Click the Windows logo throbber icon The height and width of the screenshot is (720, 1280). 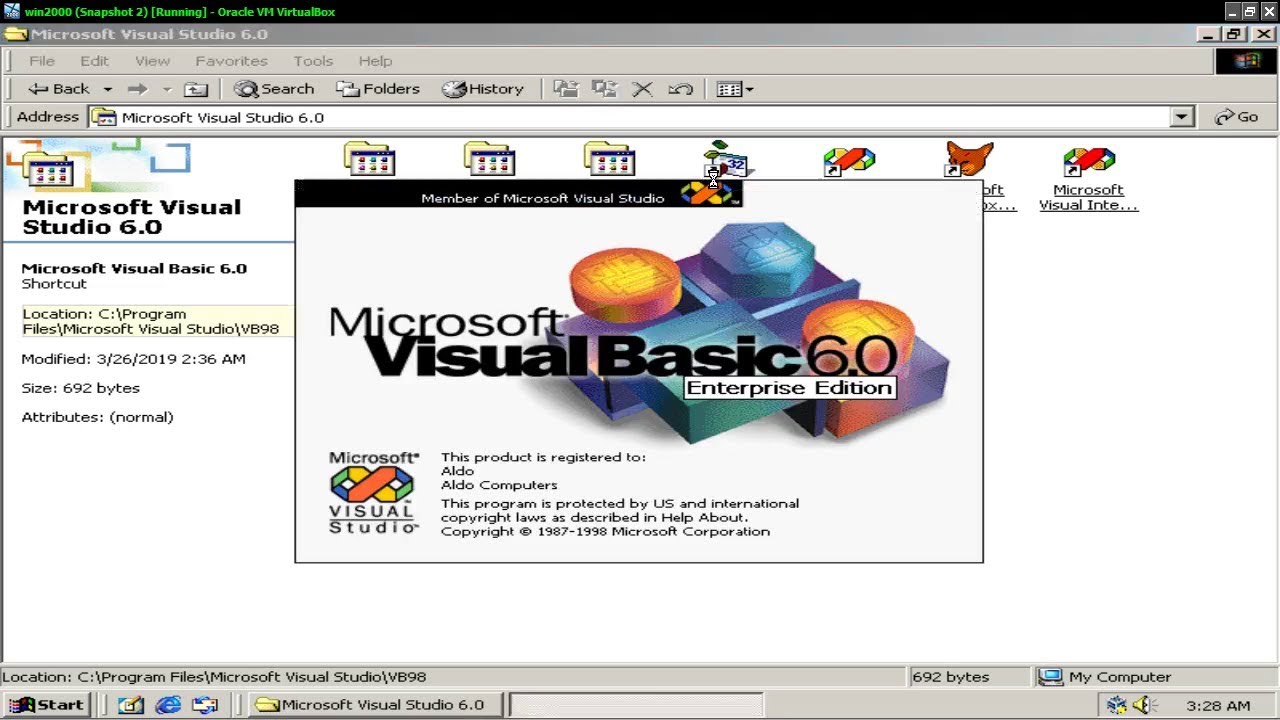tap(1246, 61)
